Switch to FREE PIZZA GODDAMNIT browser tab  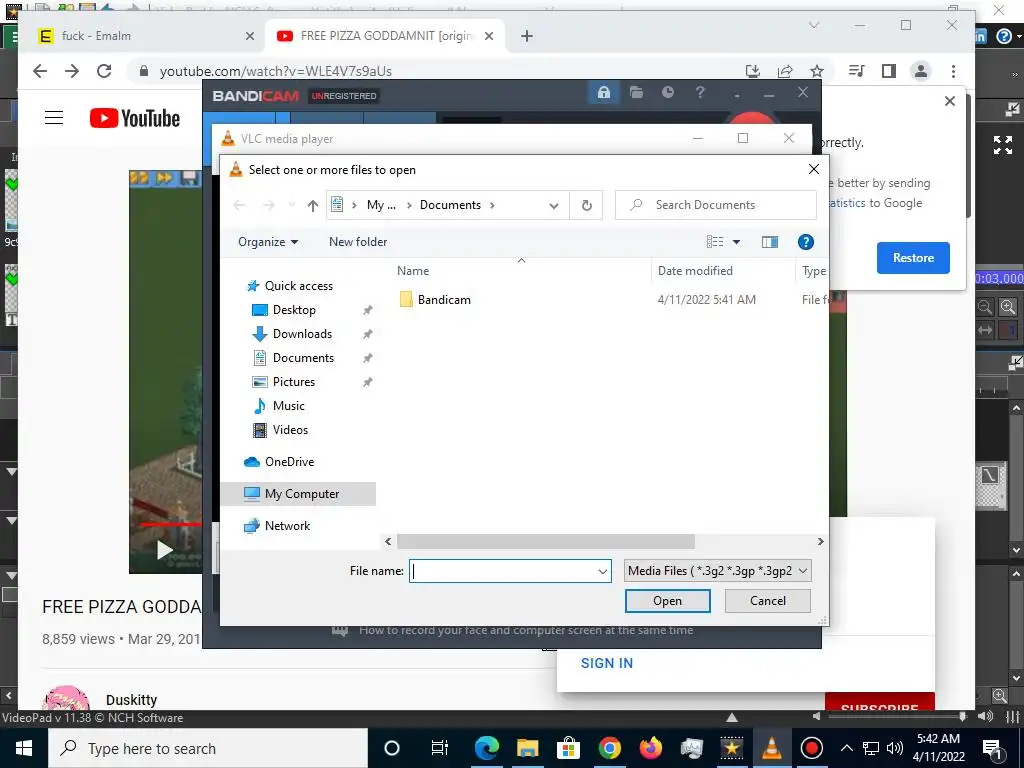(x=385, y=36)
